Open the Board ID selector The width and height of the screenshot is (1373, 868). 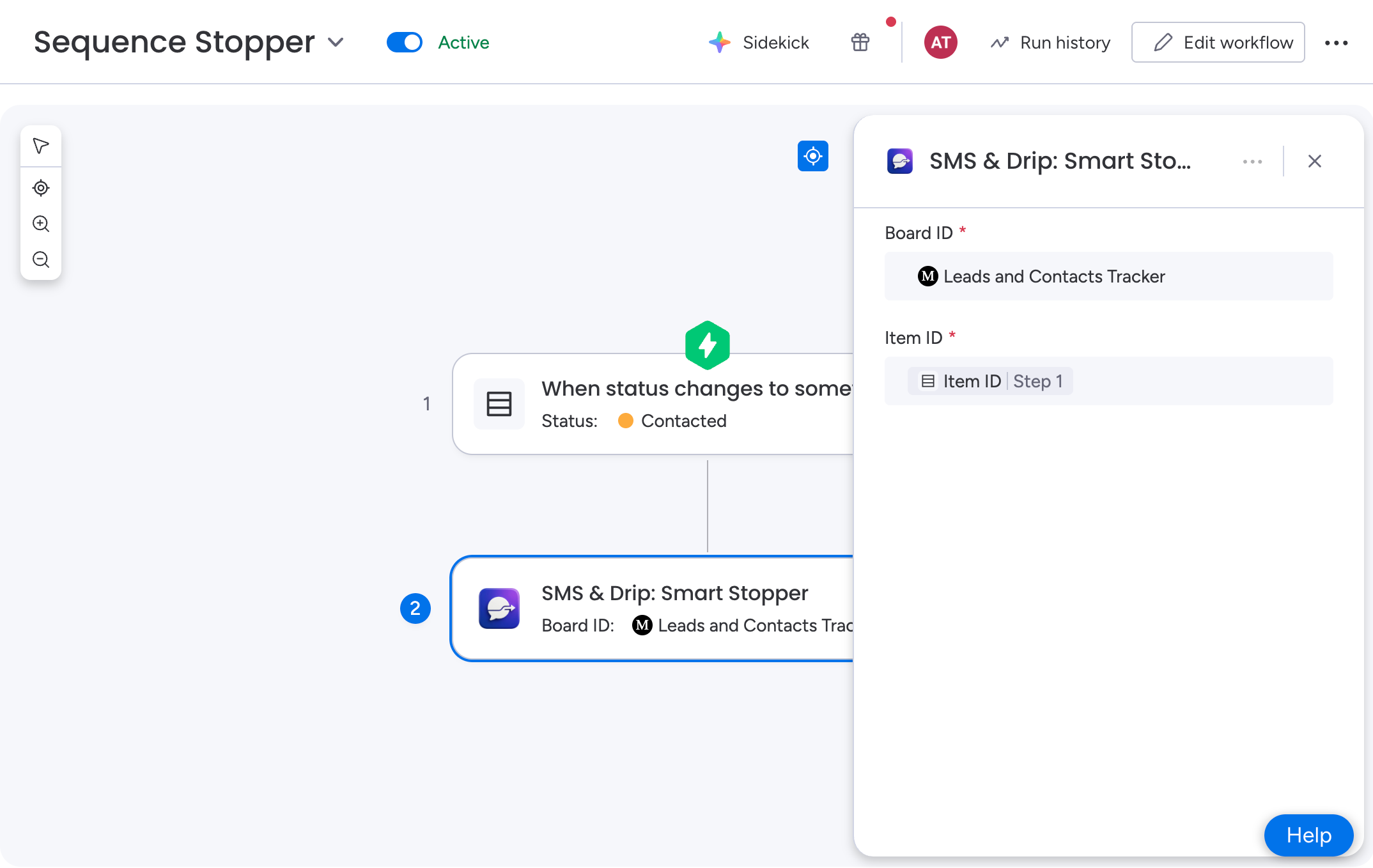coord(1108,276)
